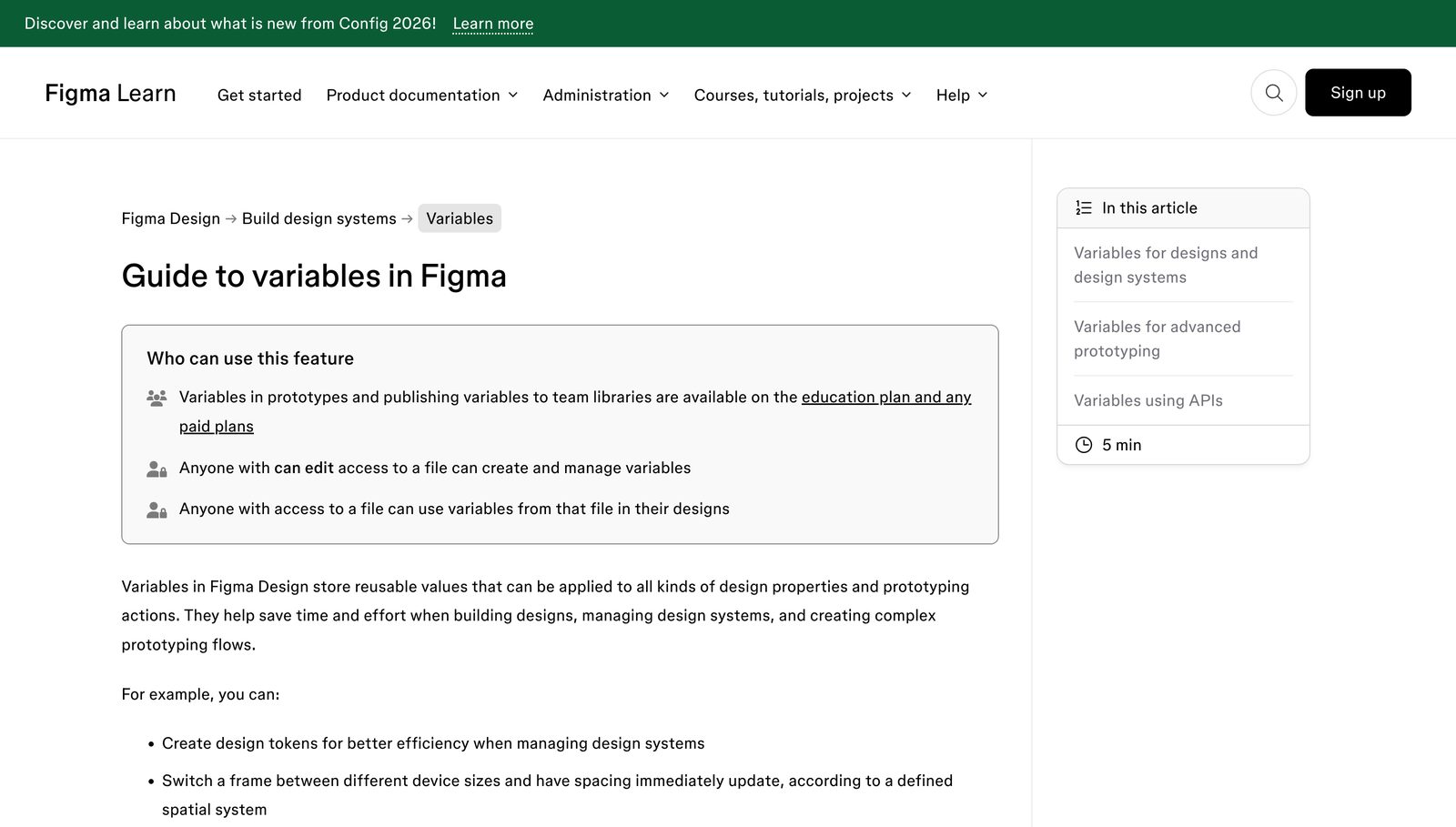Viewport: 1456px width, 827px height.
Task: Open the Figma Design breadcrumb
Action: [x=171, y=218]
